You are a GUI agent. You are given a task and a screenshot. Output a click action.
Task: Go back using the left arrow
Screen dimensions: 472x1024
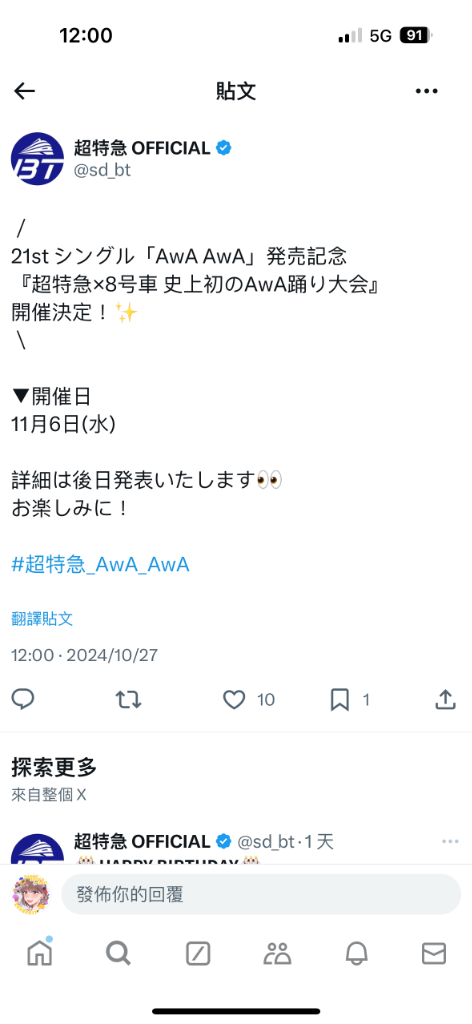(24, 91)
